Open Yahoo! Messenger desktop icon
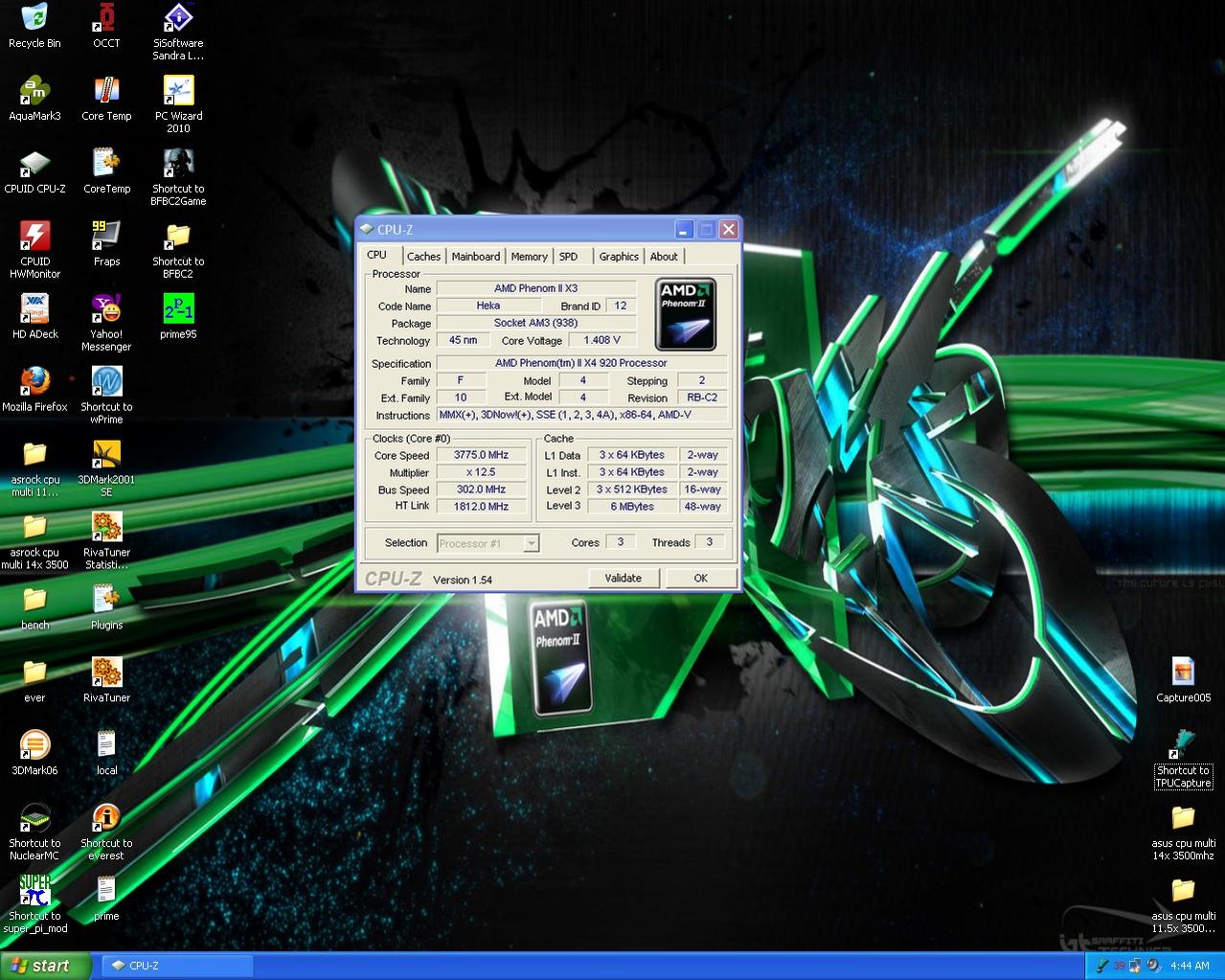The height and width of the screenshot is (980, 1225). pyautogui.click(x=106, y=323)
